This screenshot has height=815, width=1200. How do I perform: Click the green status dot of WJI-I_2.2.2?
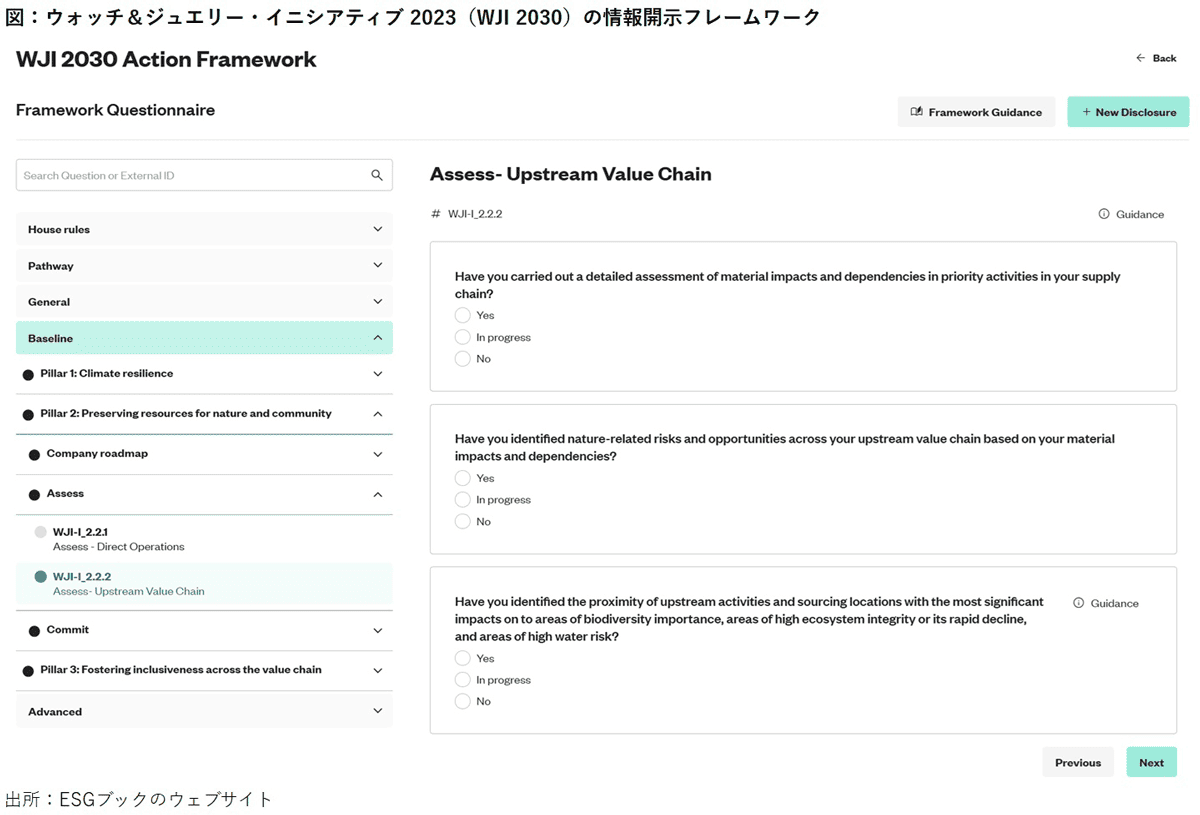pos(40,577)
